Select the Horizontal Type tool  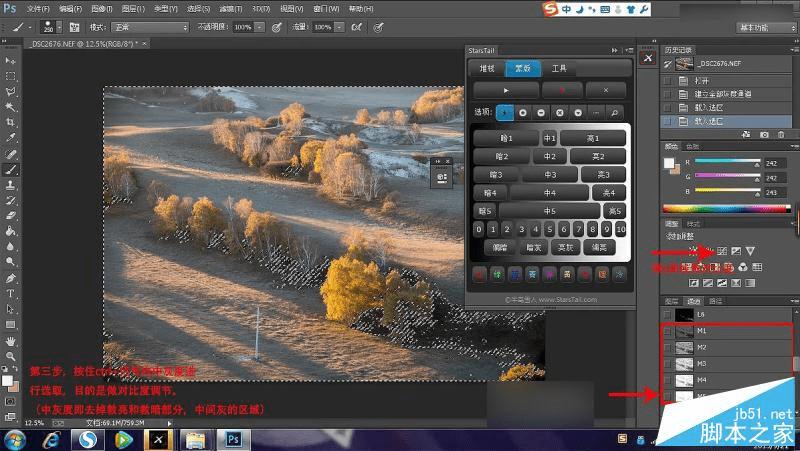click(10, 293)
